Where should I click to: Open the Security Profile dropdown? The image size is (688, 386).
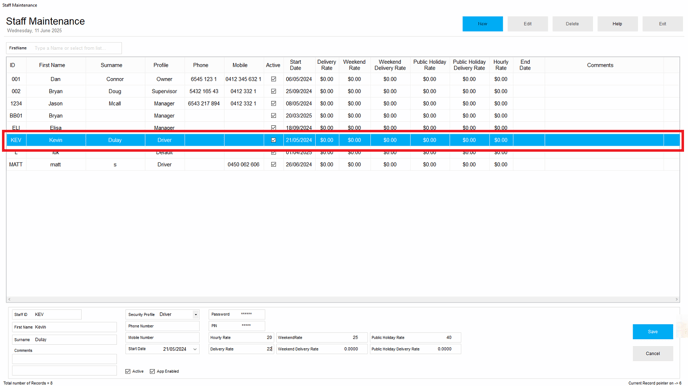coord(196,315)
